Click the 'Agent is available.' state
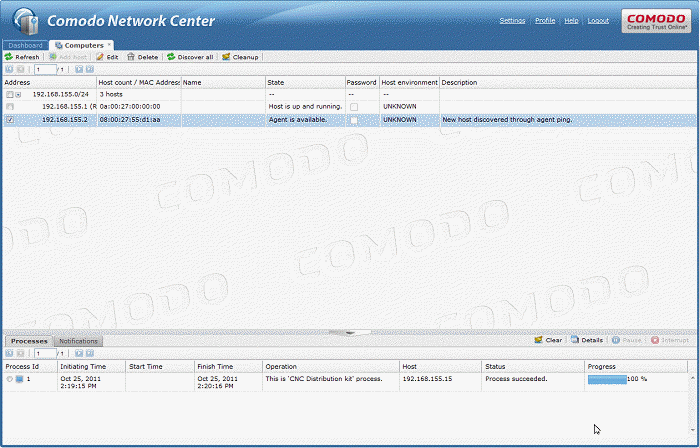700x448 pixels. pos(297,120)
